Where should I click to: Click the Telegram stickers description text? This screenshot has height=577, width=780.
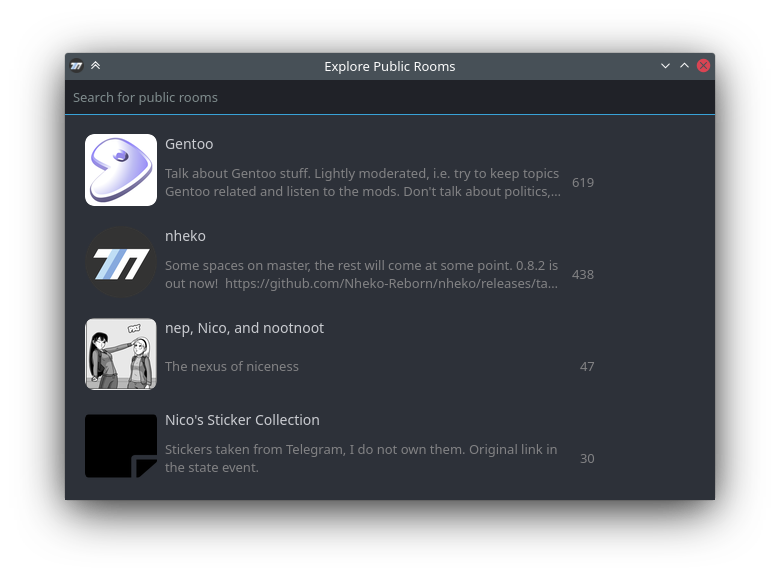361,458
